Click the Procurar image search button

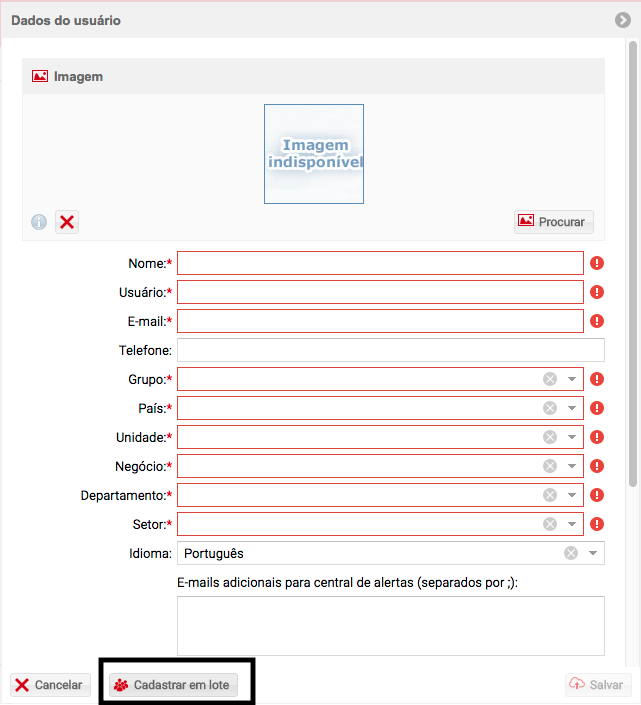(554, 222)
